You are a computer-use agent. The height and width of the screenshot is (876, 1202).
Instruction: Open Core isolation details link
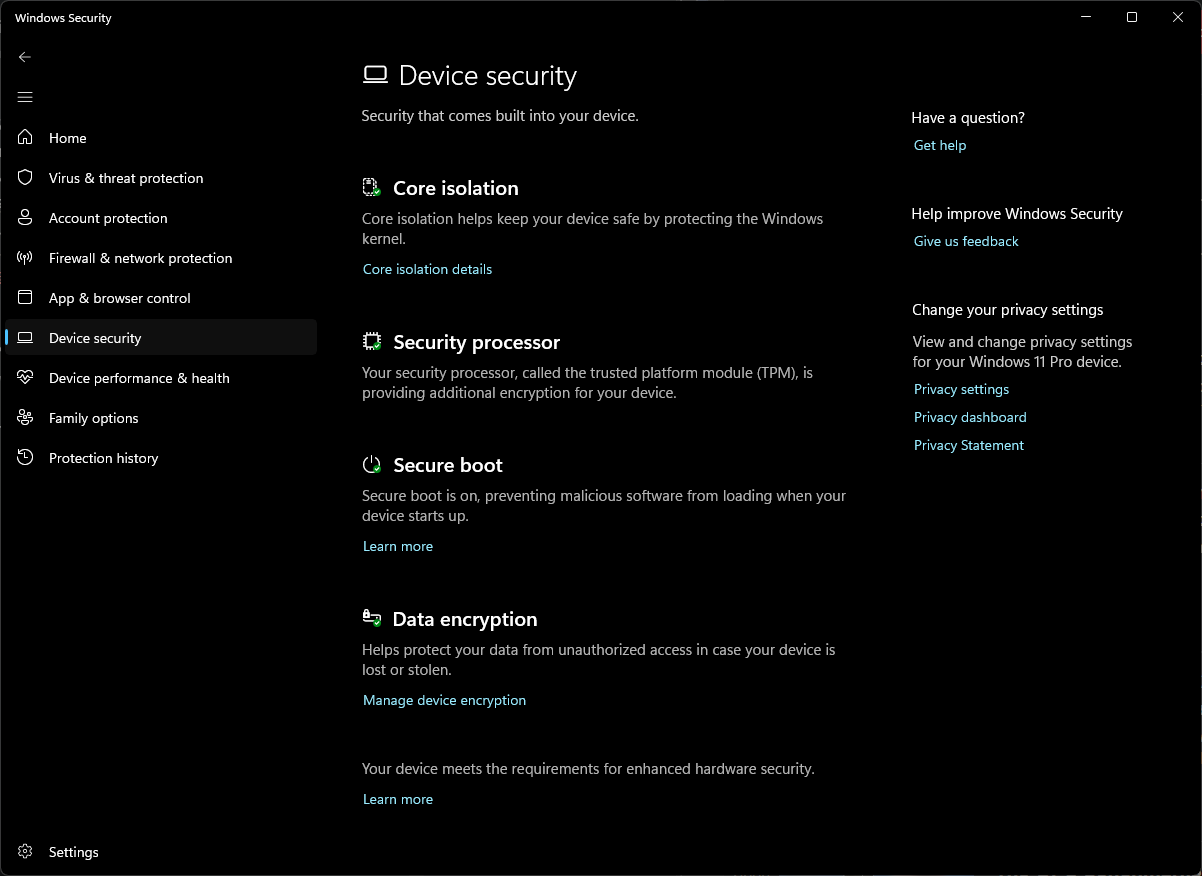[x=427, y=269]
